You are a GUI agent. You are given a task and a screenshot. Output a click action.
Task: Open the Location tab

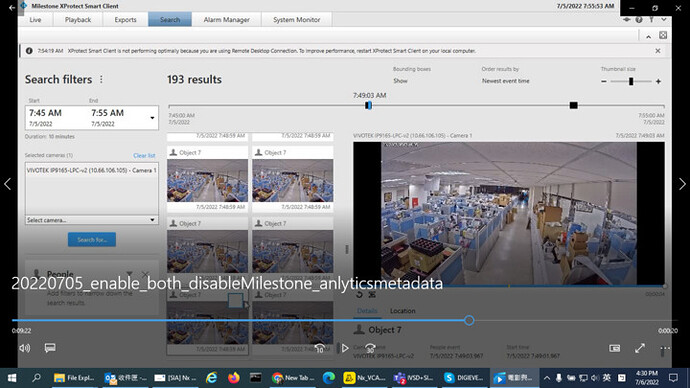pos(403,311)
